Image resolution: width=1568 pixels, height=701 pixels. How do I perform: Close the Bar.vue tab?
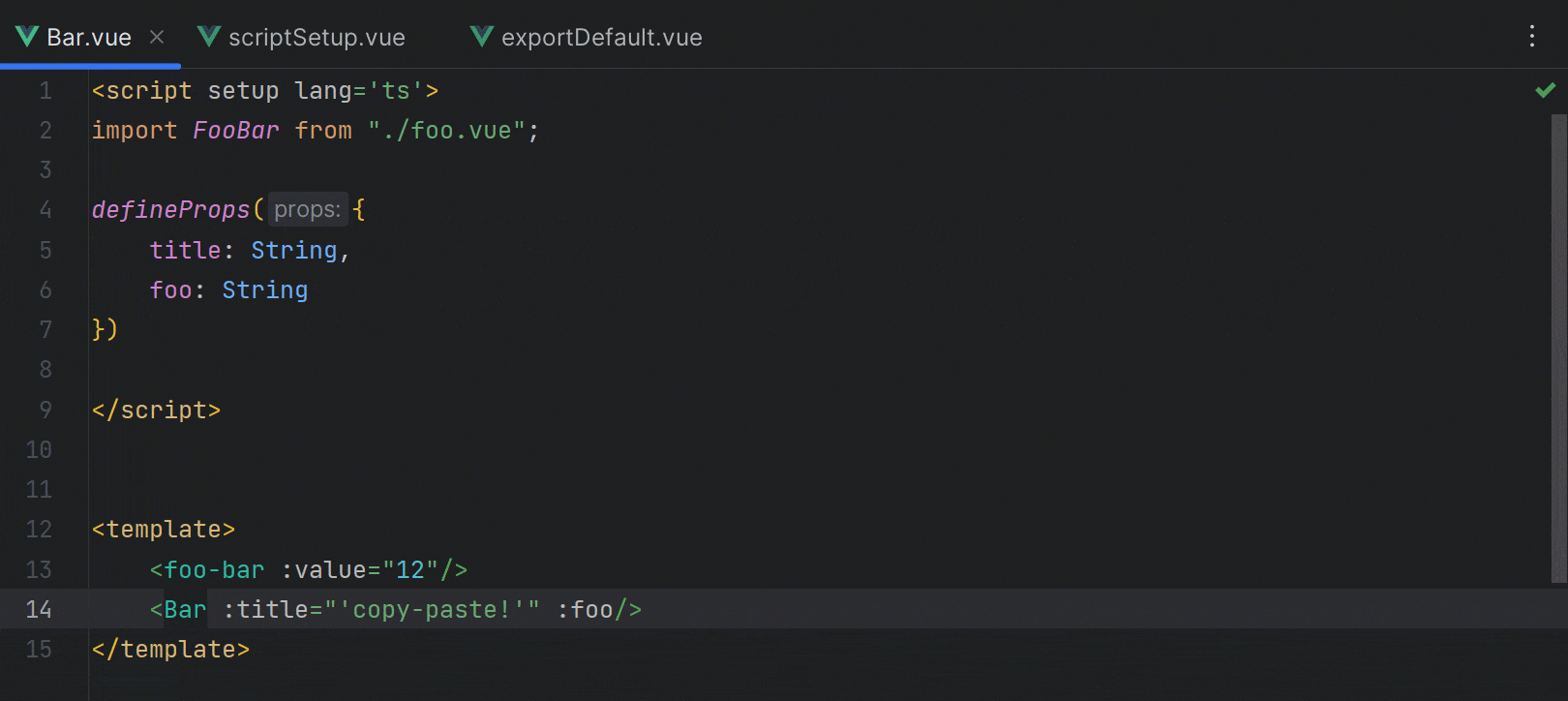pyautogui.click(x=156, y=38)
